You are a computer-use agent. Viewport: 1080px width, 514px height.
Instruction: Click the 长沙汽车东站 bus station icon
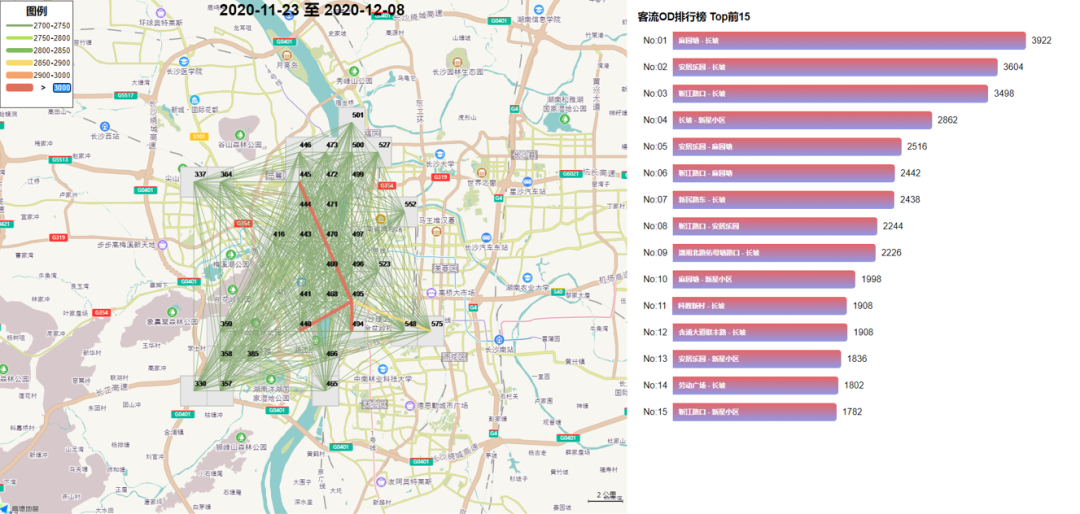(x=486, y=236)
